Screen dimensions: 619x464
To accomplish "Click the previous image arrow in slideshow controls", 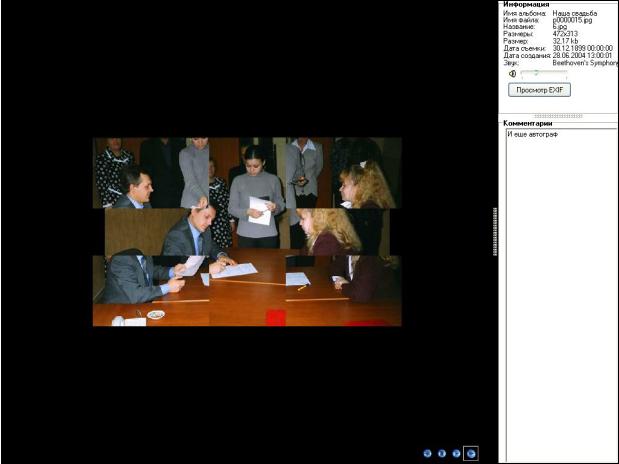I will (427, 453).
